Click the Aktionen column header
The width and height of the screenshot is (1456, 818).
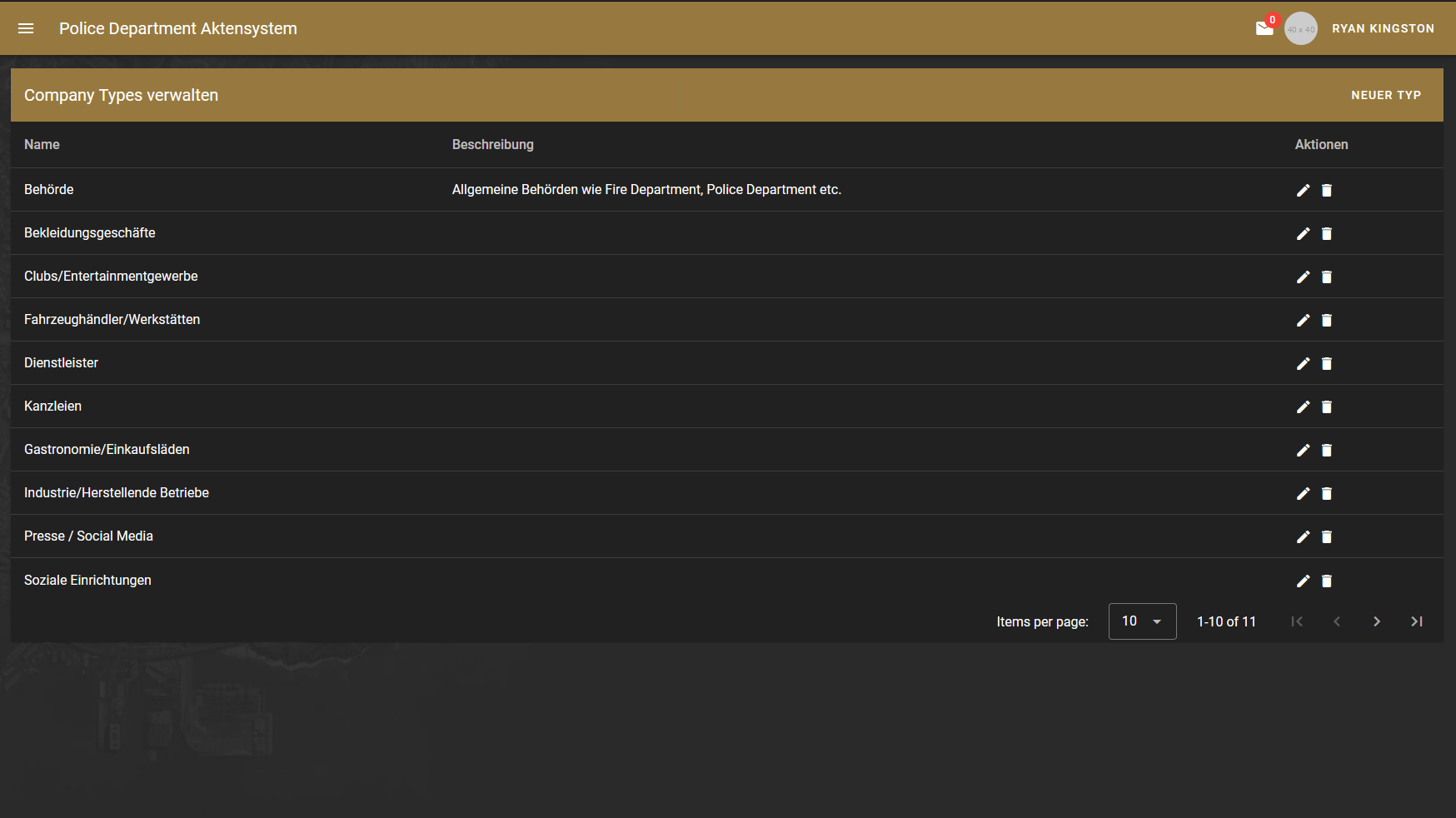coord(1321,144)
